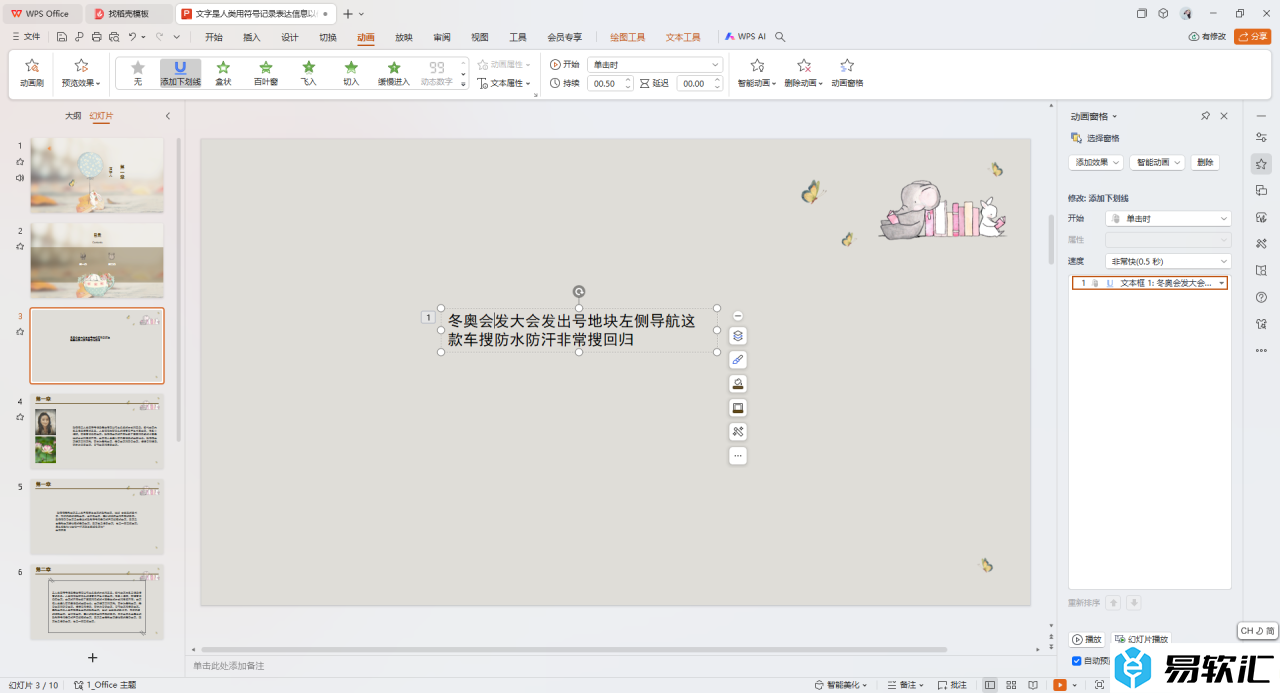
Task: Open the 添加效果 dropdown in animation pane
Action: pyautogui.click(x=1097, y=162)
